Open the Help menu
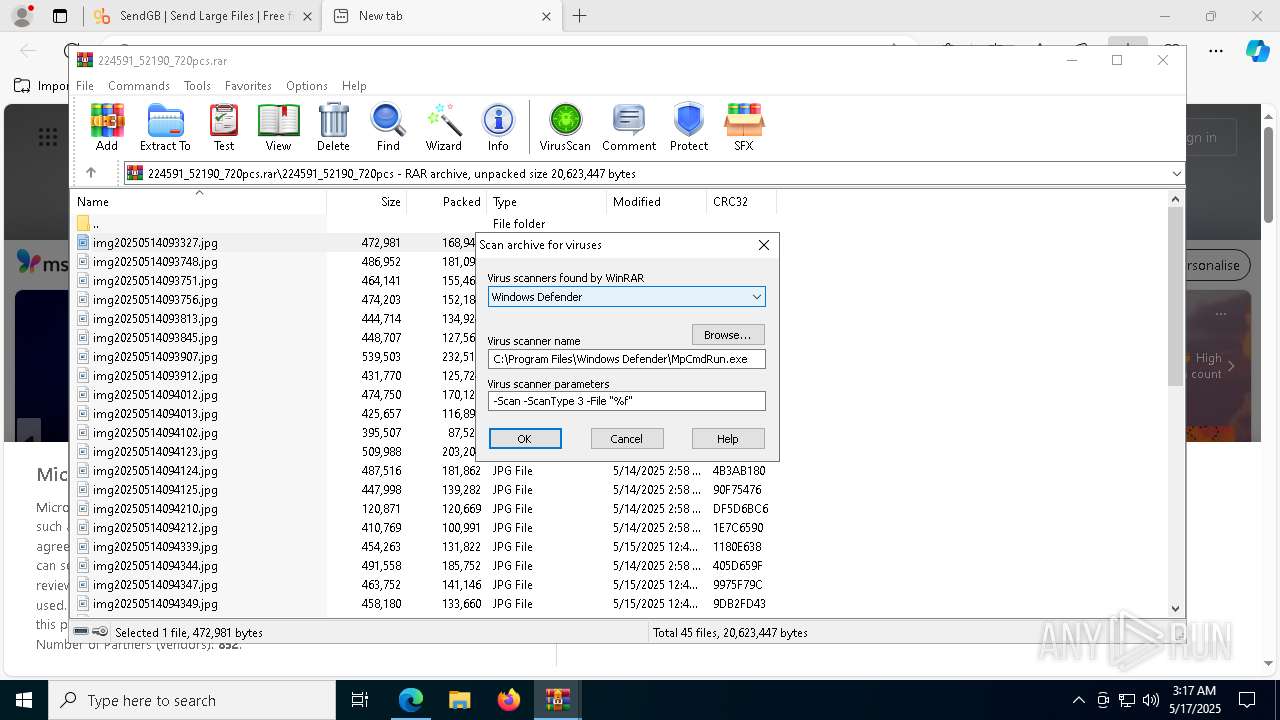The height and width of the screenshot is (720, 1280). (x=354, y=86)
